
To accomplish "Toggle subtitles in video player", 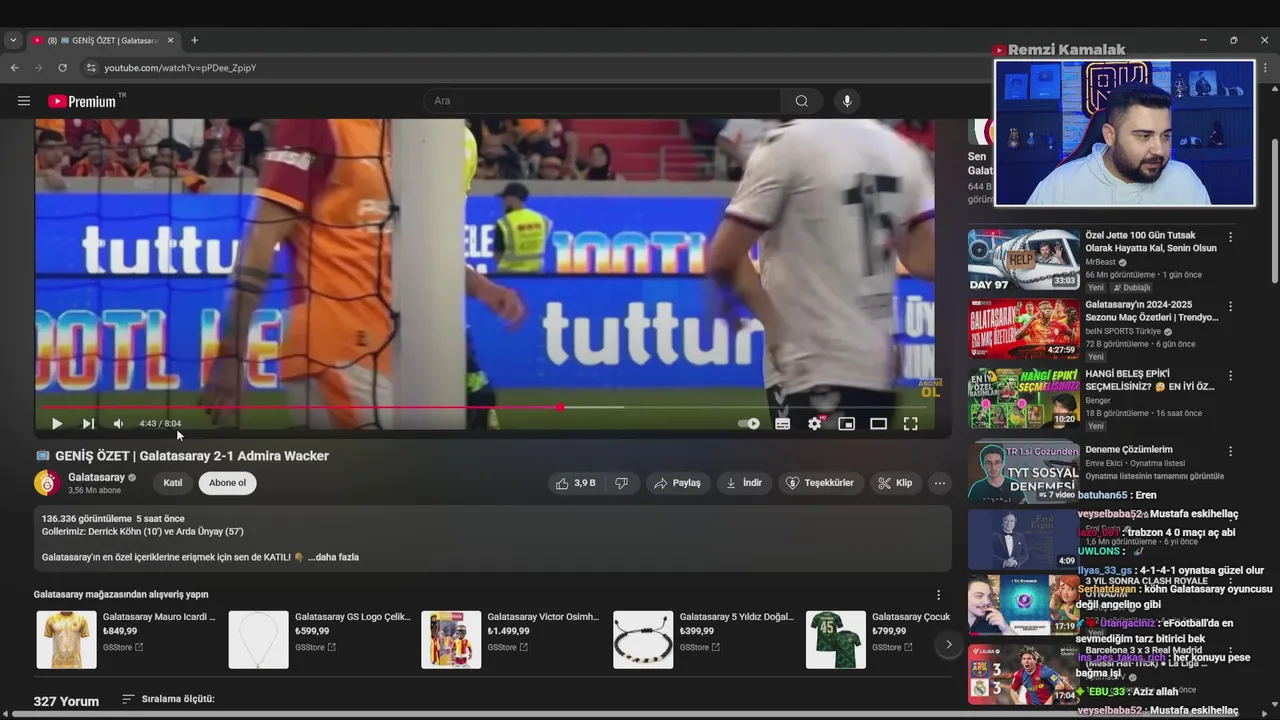I will (783, 424).
